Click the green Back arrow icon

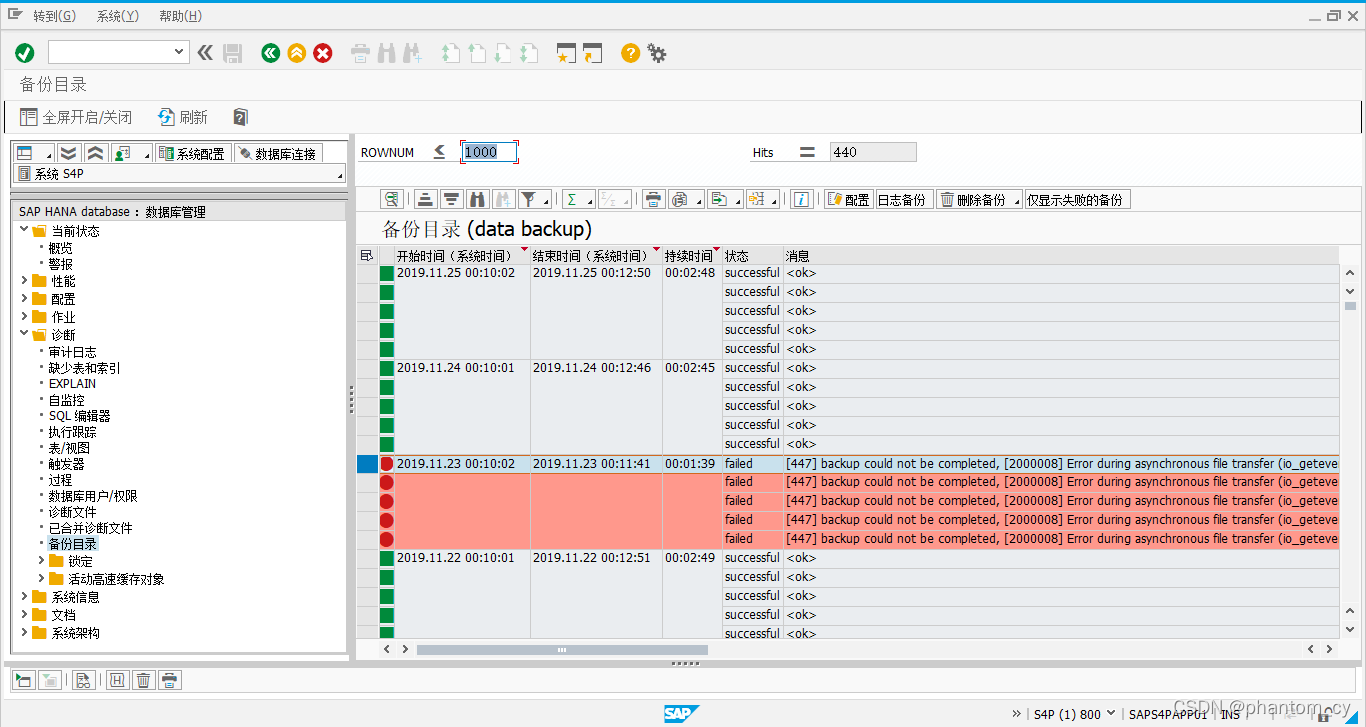270,53
